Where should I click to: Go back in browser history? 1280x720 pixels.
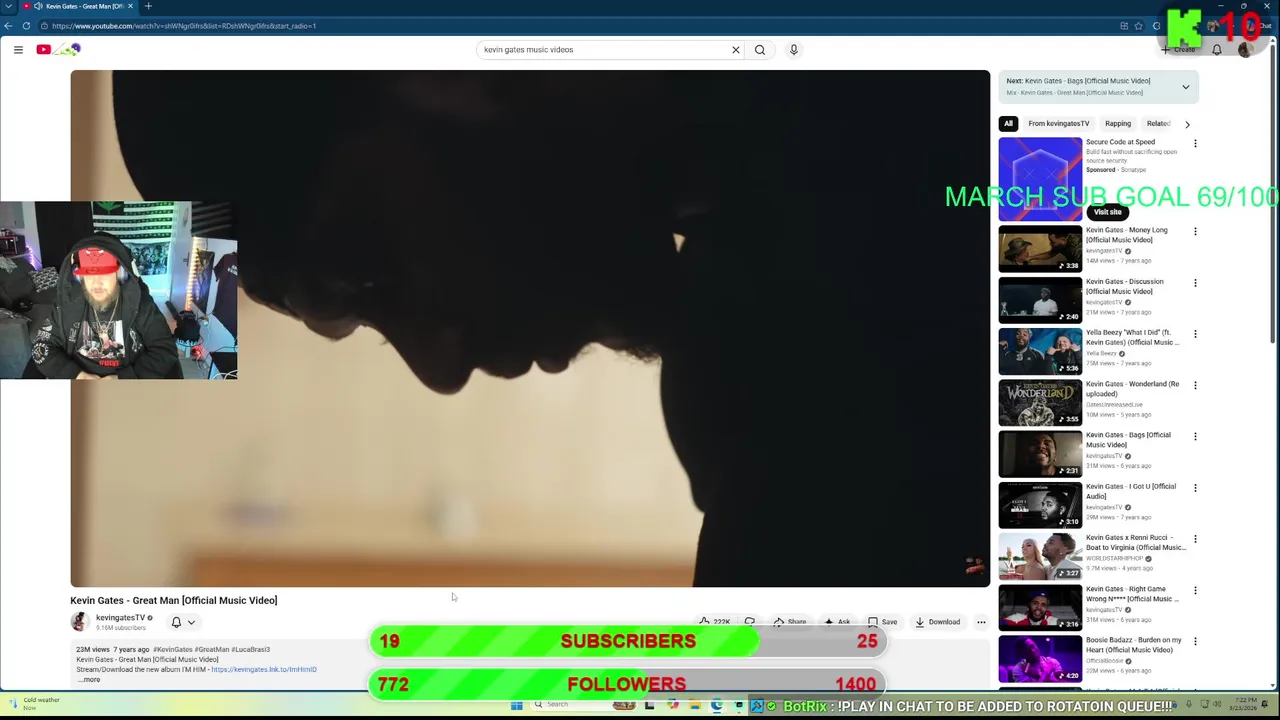pyautogui.click(x=9, y=26)
